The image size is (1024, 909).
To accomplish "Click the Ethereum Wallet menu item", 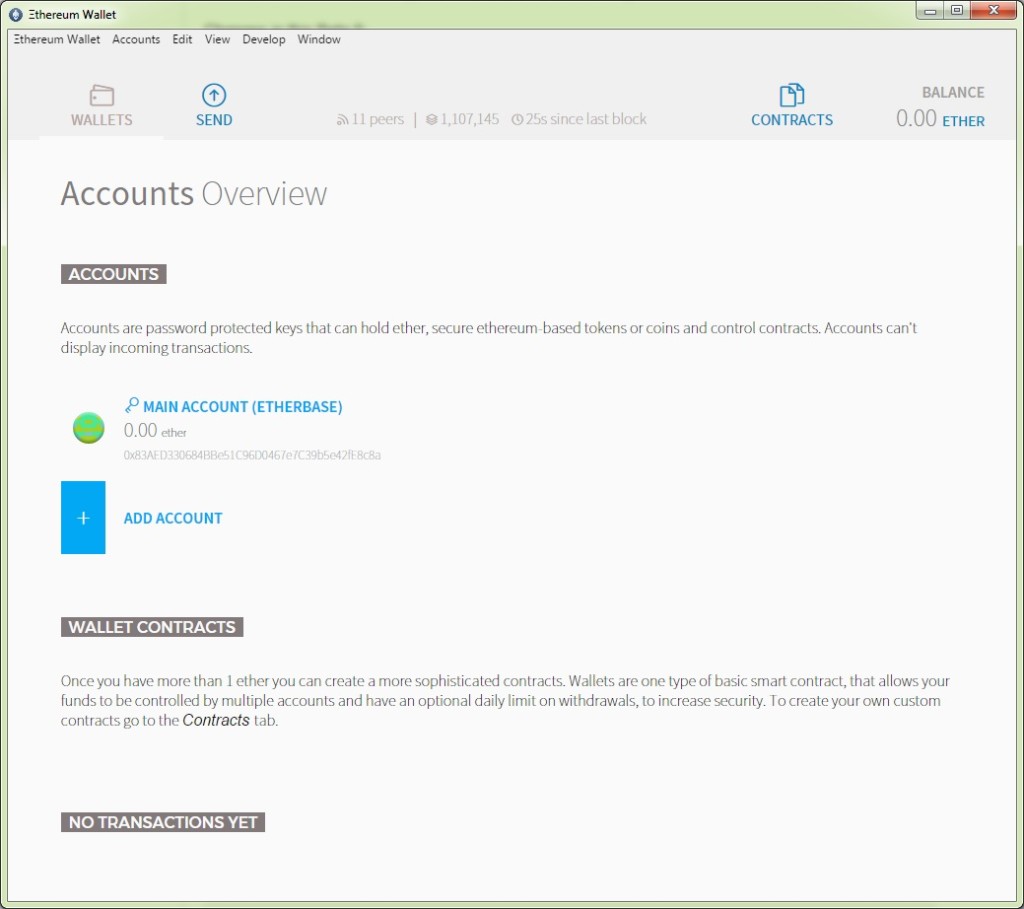I will point(56,39).
